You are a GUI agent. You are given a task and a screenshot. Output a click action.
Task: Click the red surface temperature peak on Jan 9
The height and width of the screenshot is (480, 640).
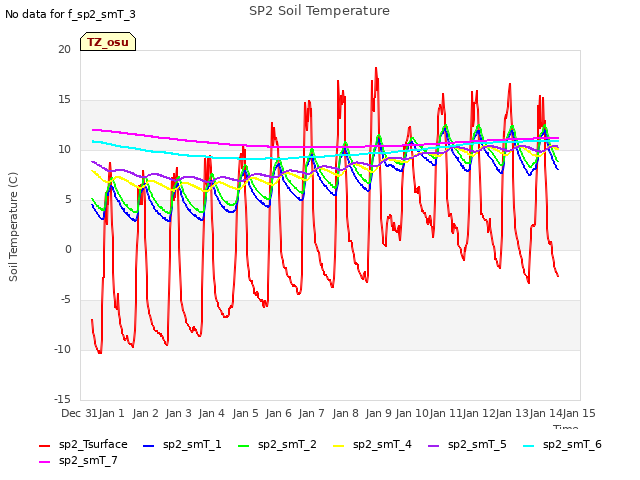pos(376,69)
